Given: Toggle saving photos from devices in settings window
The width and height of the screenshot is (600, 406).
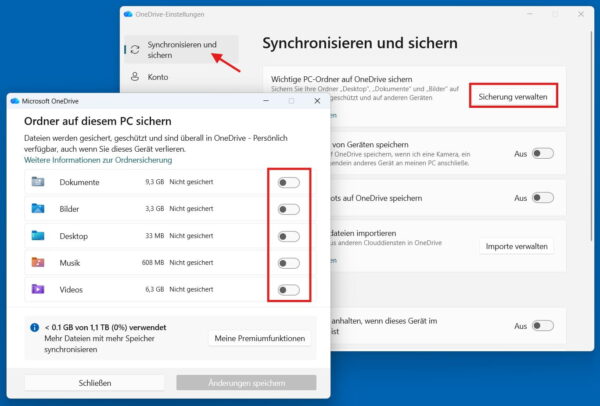Looking at the screenshot, I should pyautogui.click(x=543, y=153).
